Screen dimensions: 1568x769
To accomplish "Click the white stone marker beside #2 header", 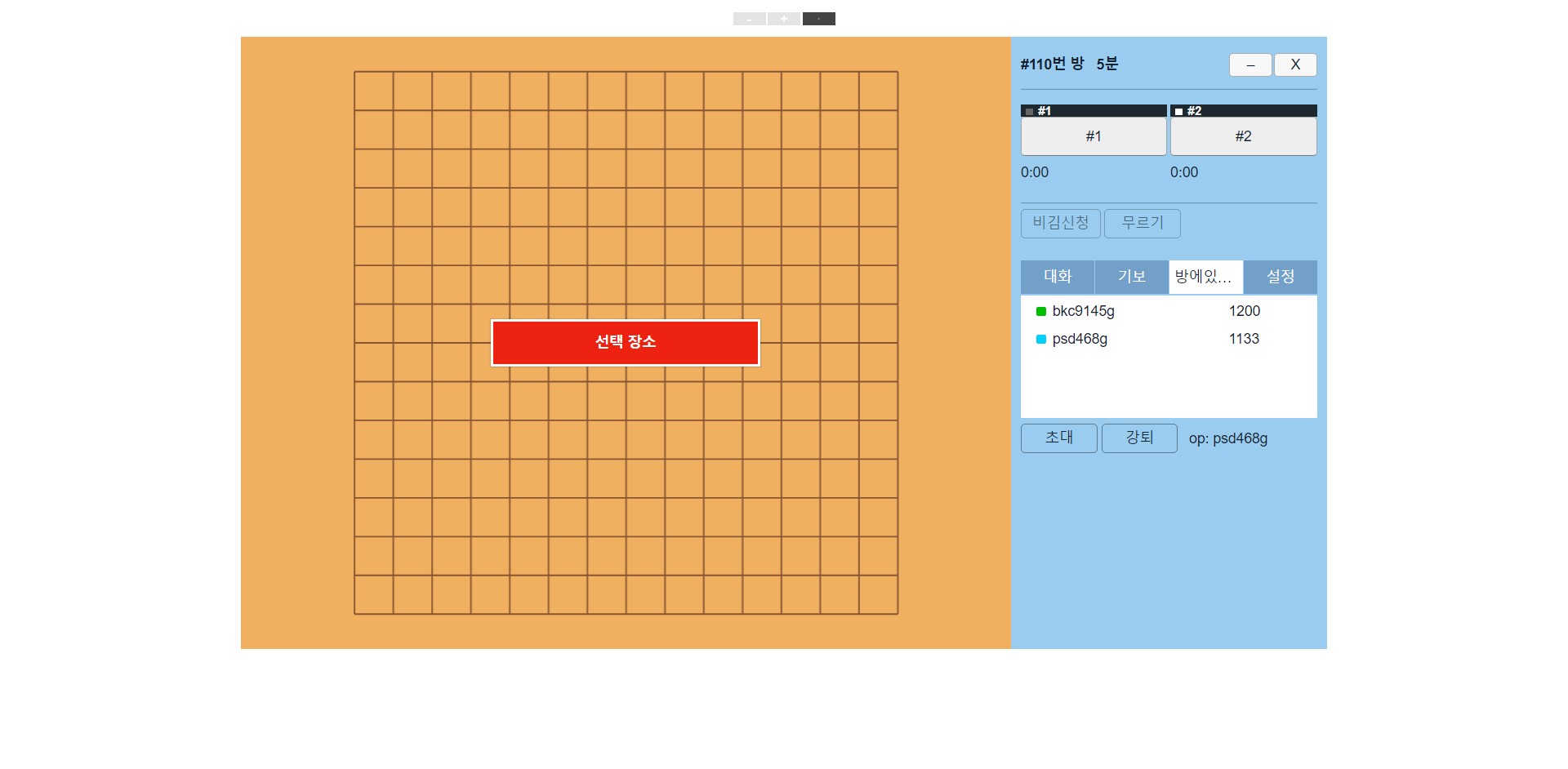I will point(1178,111).
